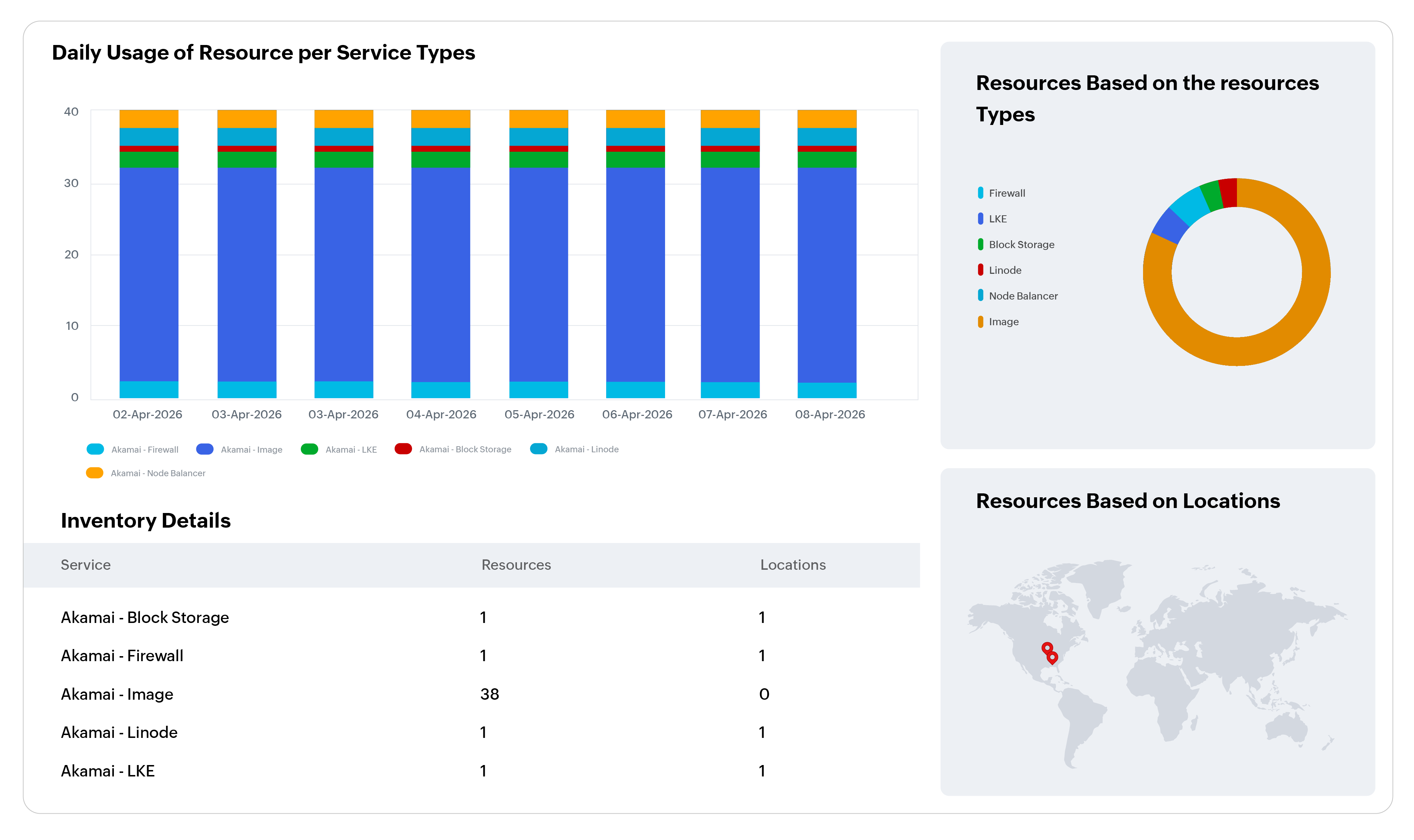The image size is (1414, 840).
Task: Click the blue Image bar for 02-Apr-2026
Action: tap(149, 275)
